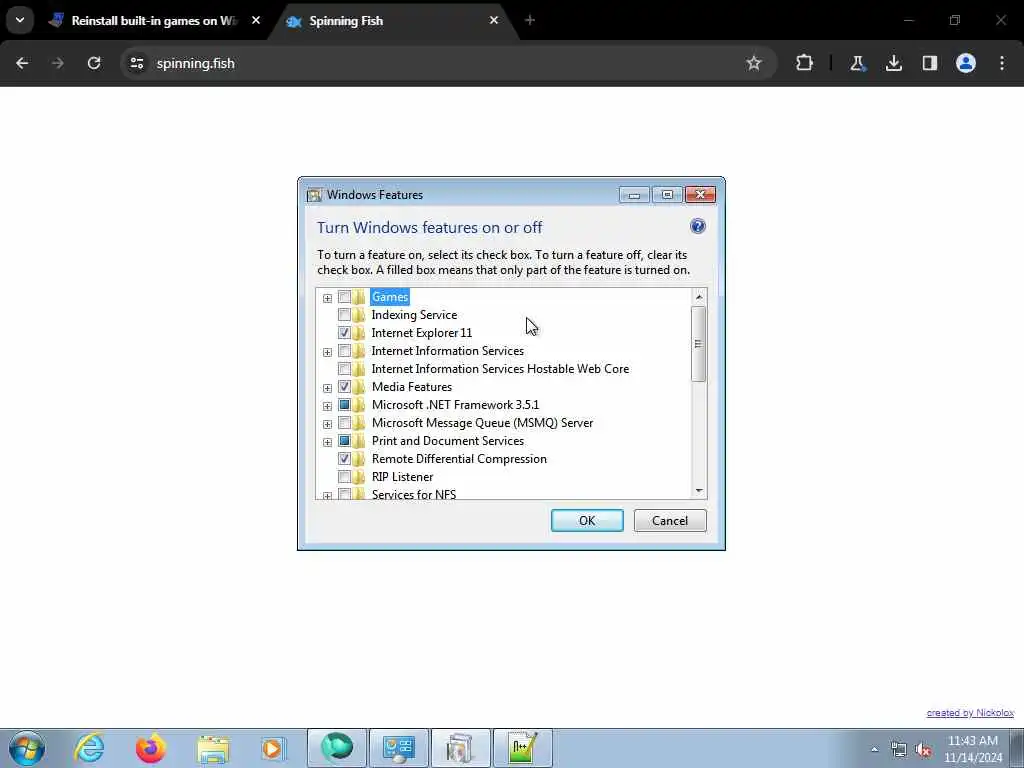Screen dimensions: 1024x768
Task: Open the Windows Start orb
Action: pos(27,748)
